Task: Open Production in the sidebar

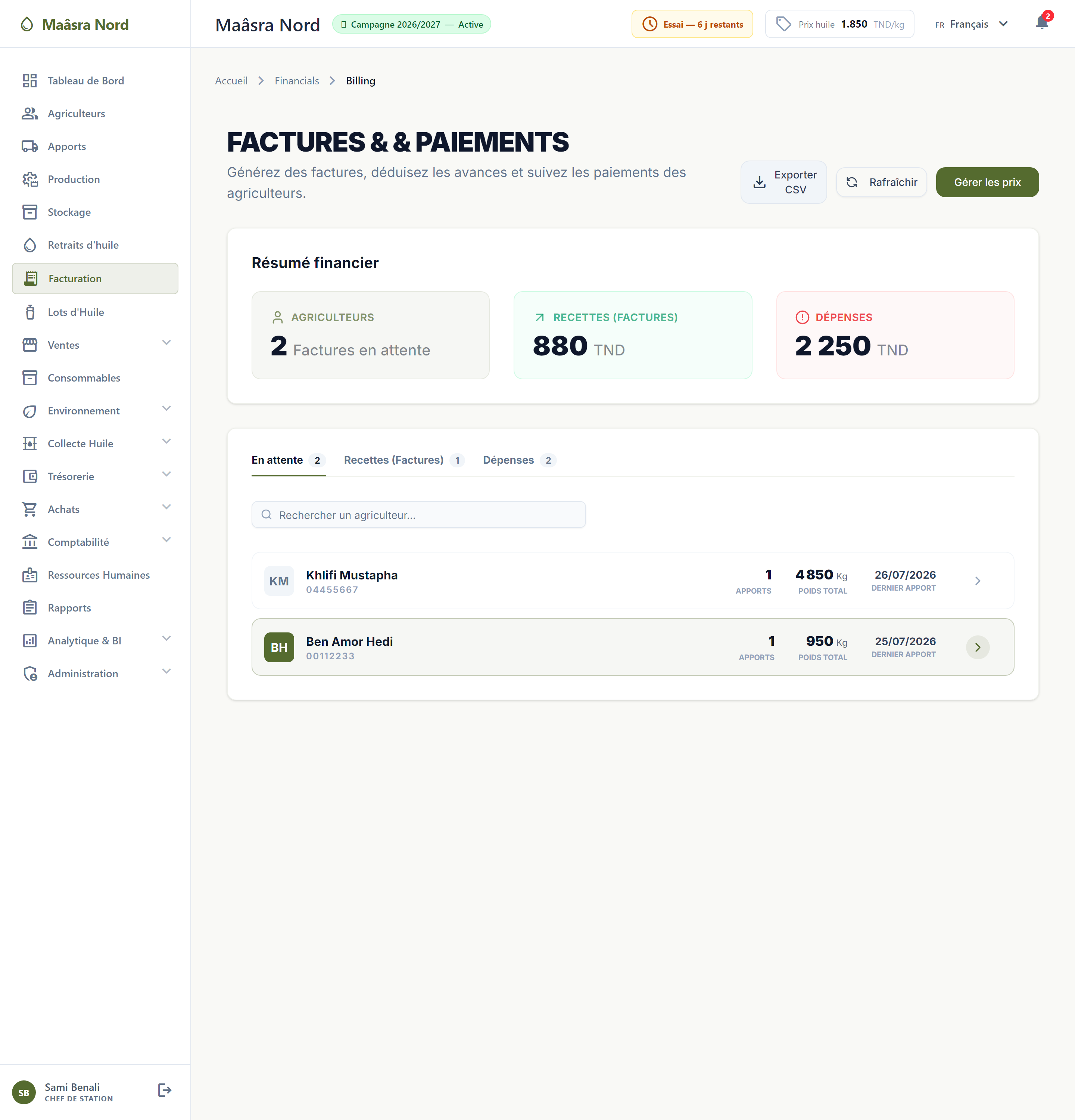Action: point(95,179)
